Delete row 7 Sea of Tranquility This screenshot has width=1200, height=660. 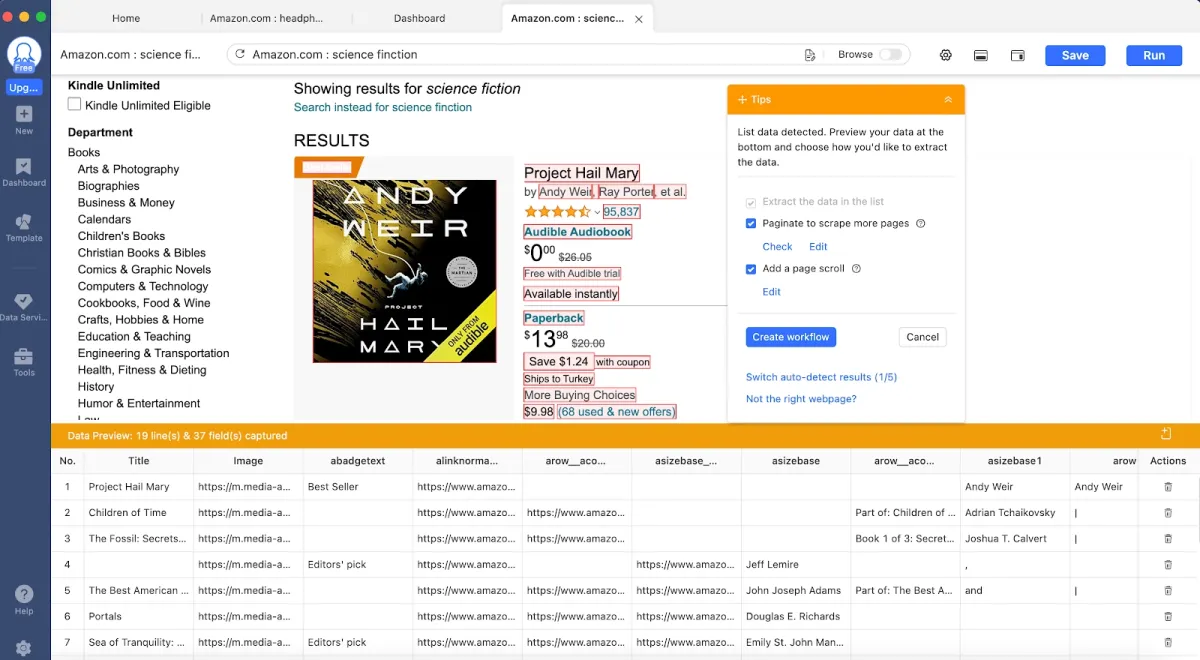pos(1168,643)
